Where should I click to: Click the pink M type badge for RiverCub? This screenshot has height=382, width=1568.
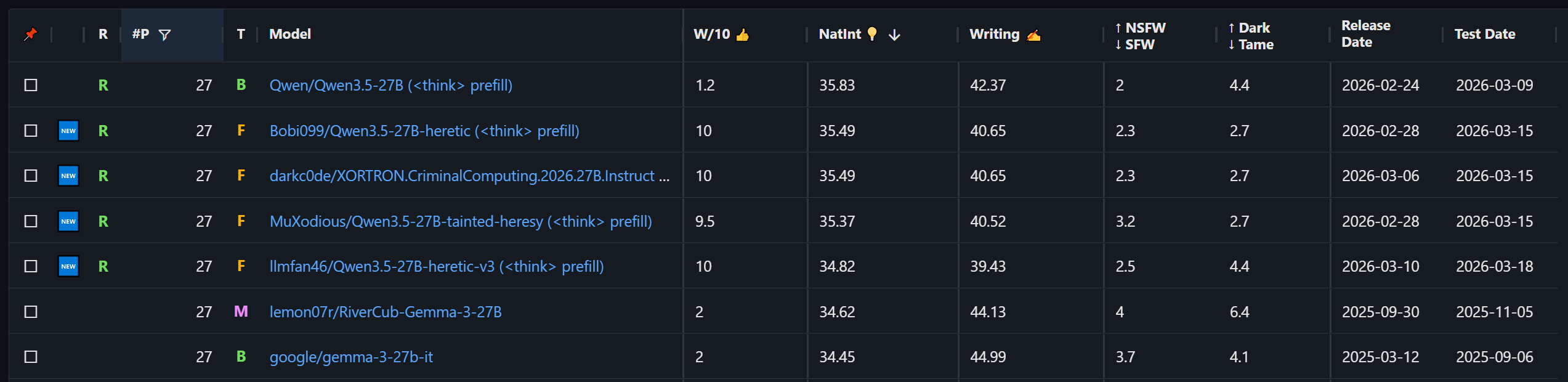(241, 312)
